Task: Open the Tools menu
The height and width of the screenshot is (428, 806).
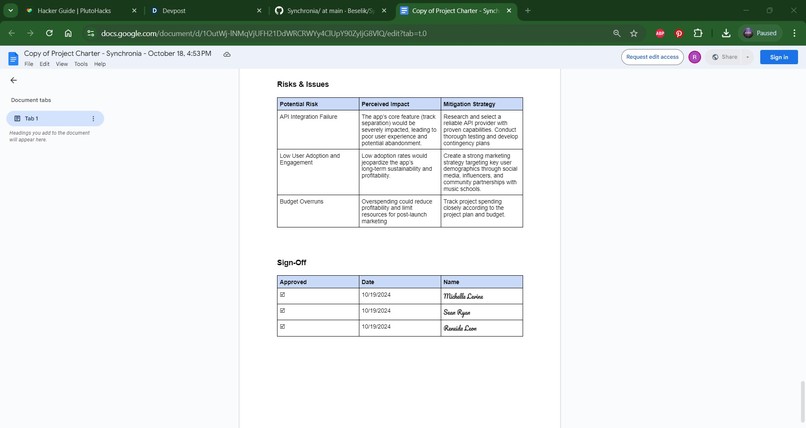Action: (81, 64)
